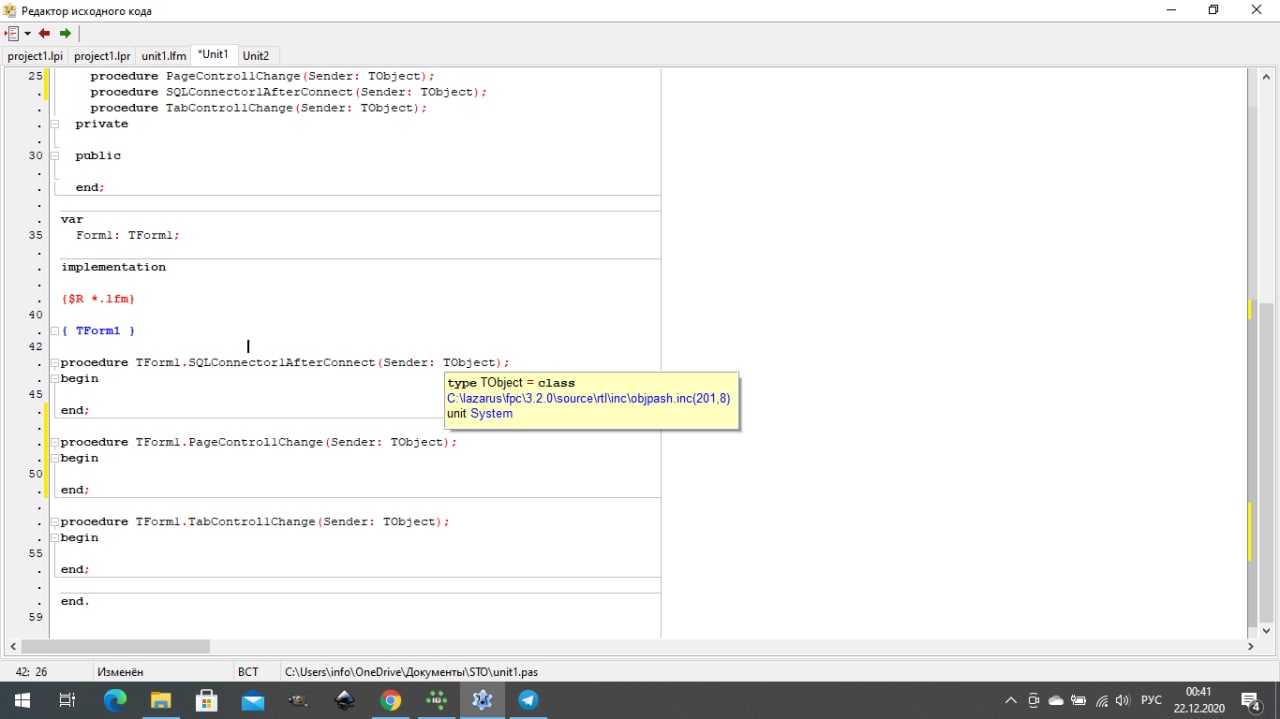Open the battery status tray icon
This screenshot has height=719, width=1280.
click(x=1079, y=701)
